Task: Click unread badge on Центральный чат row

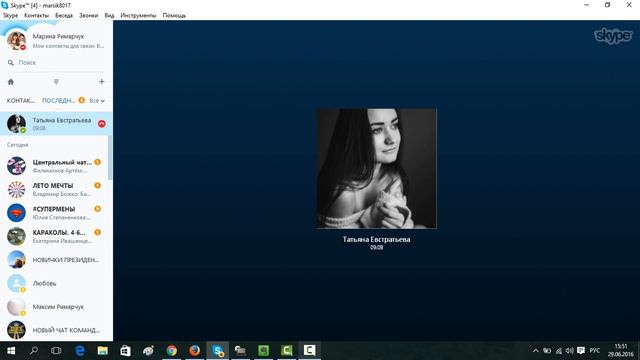Action: coord(98,162)
